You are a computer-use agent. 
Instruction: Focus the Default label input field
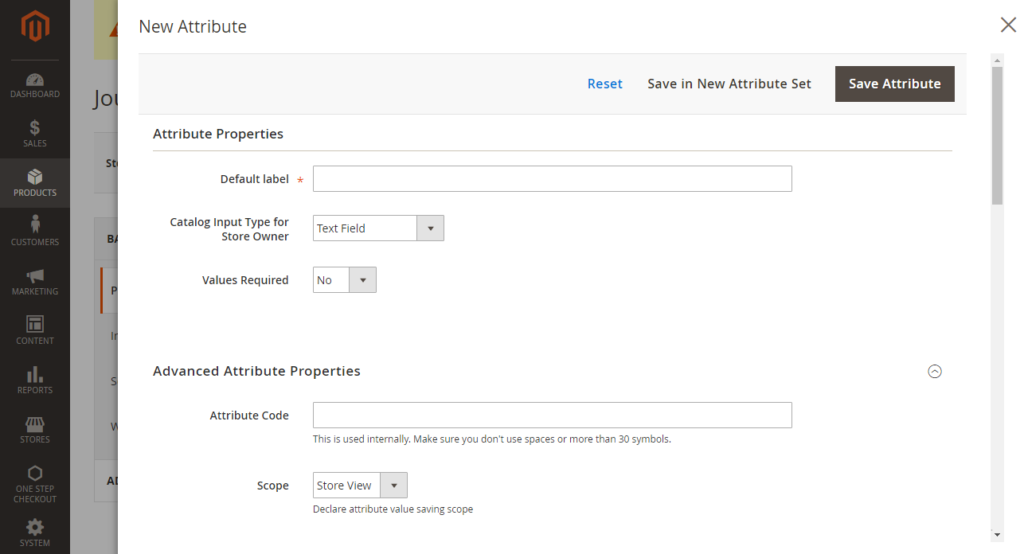point(552,178)
